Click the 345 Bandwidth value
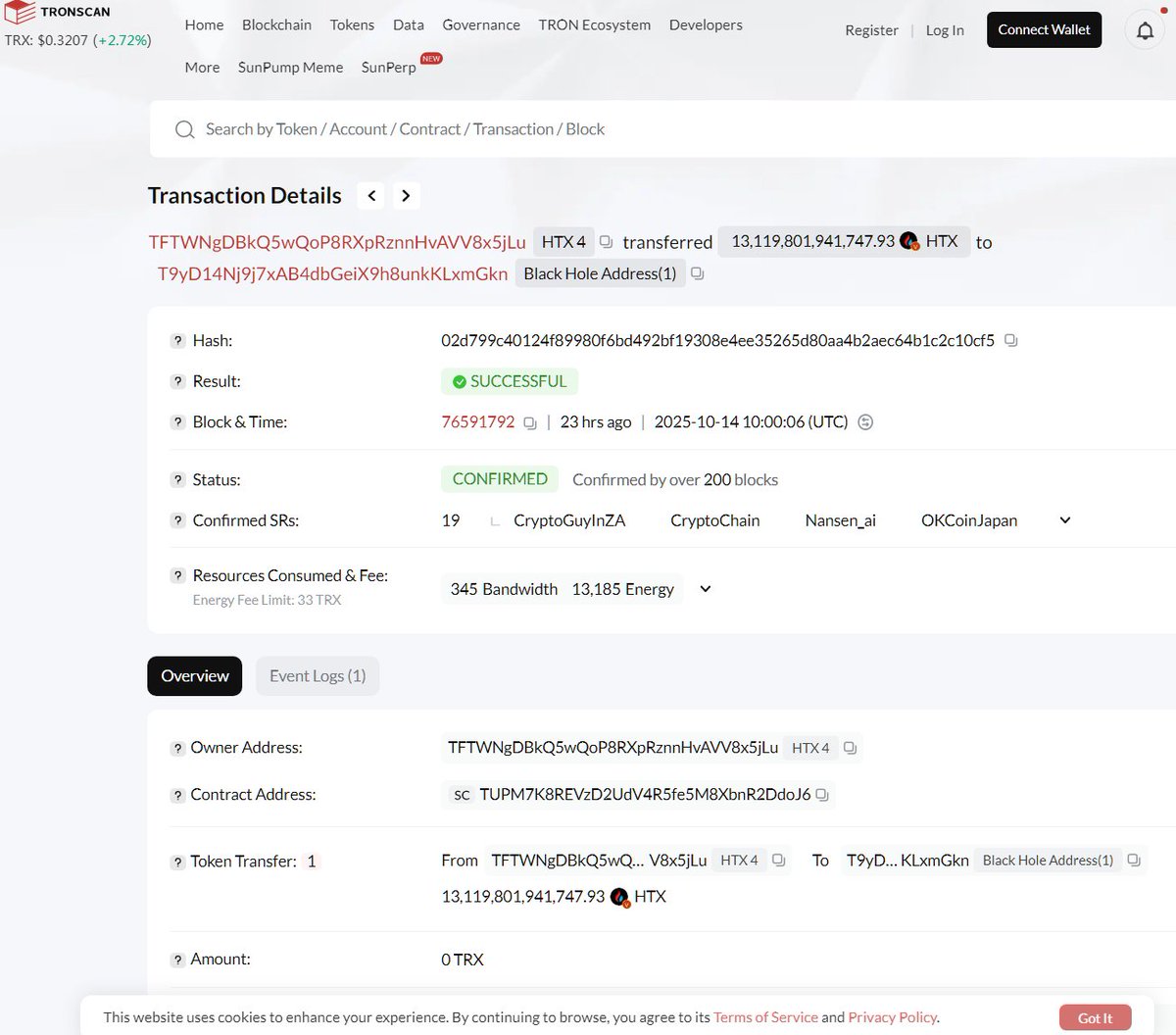This screenshot has height=1035, width=1176. coord(504,589)
